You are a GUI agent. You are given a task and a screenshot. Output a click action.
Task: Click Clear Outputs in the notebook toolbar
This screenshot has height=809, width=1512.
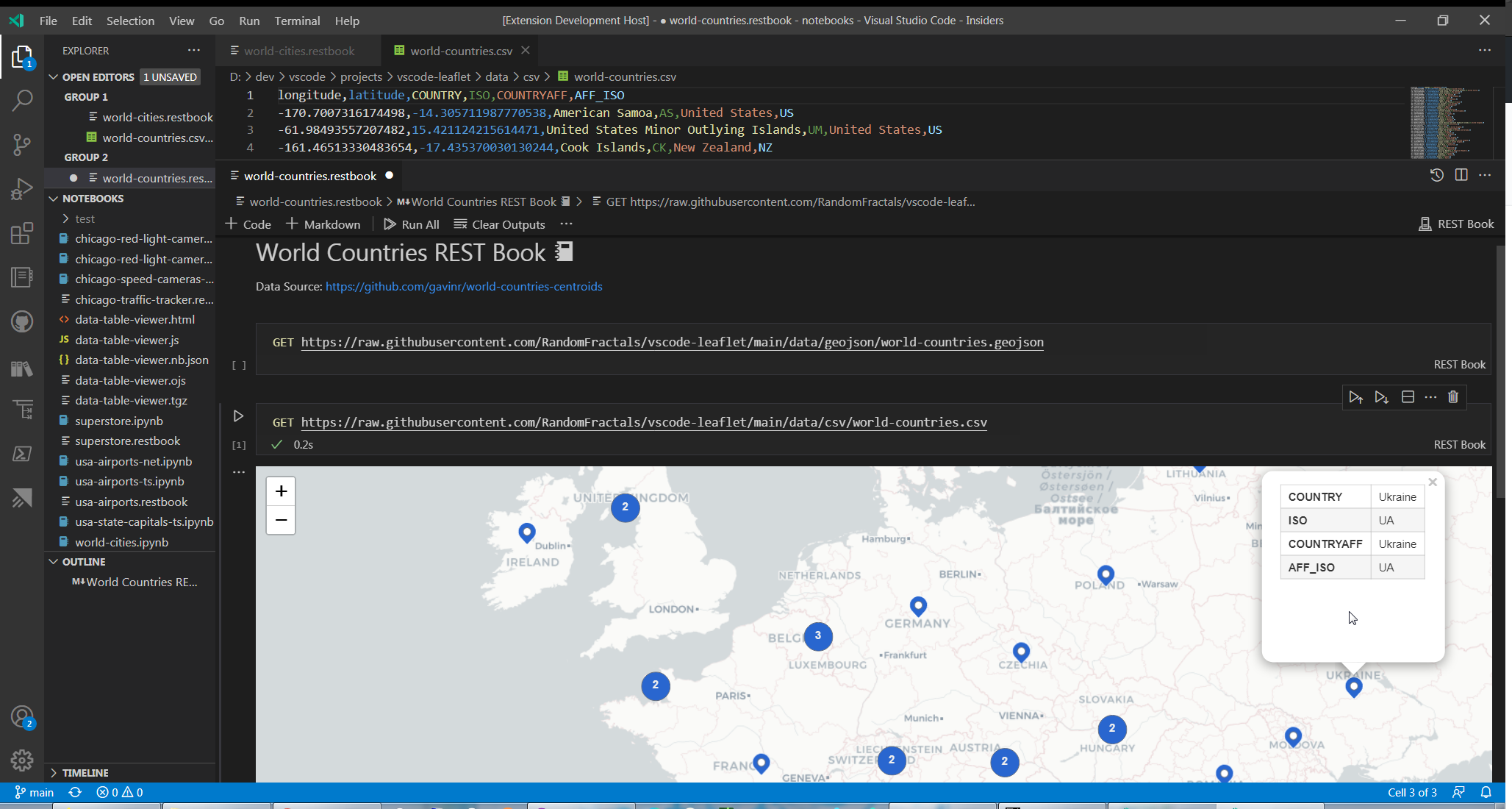[507, 224]
